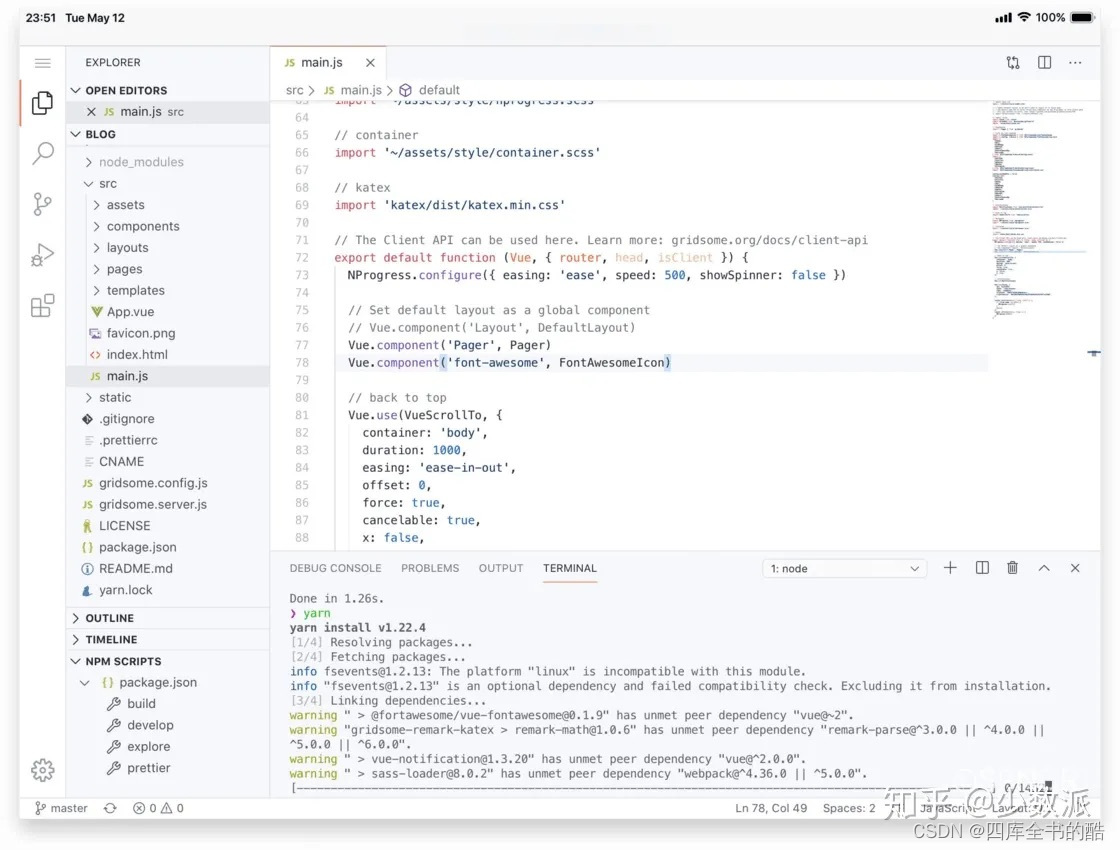Switch to the DEBUG CONSOLE tab

(335, 568)
